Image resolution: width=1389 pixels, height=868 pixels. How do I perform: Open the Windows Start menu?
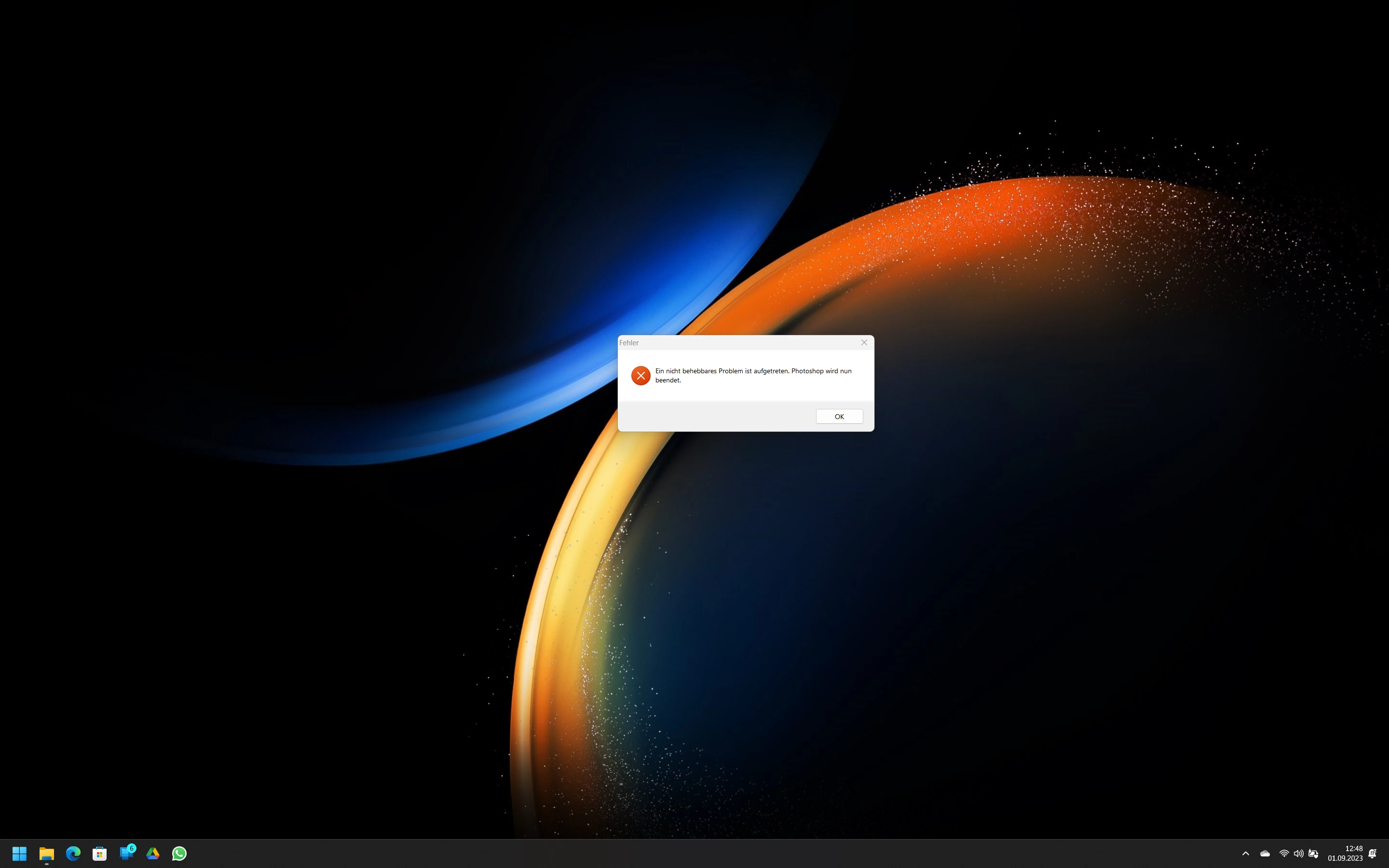pos(19,853)
